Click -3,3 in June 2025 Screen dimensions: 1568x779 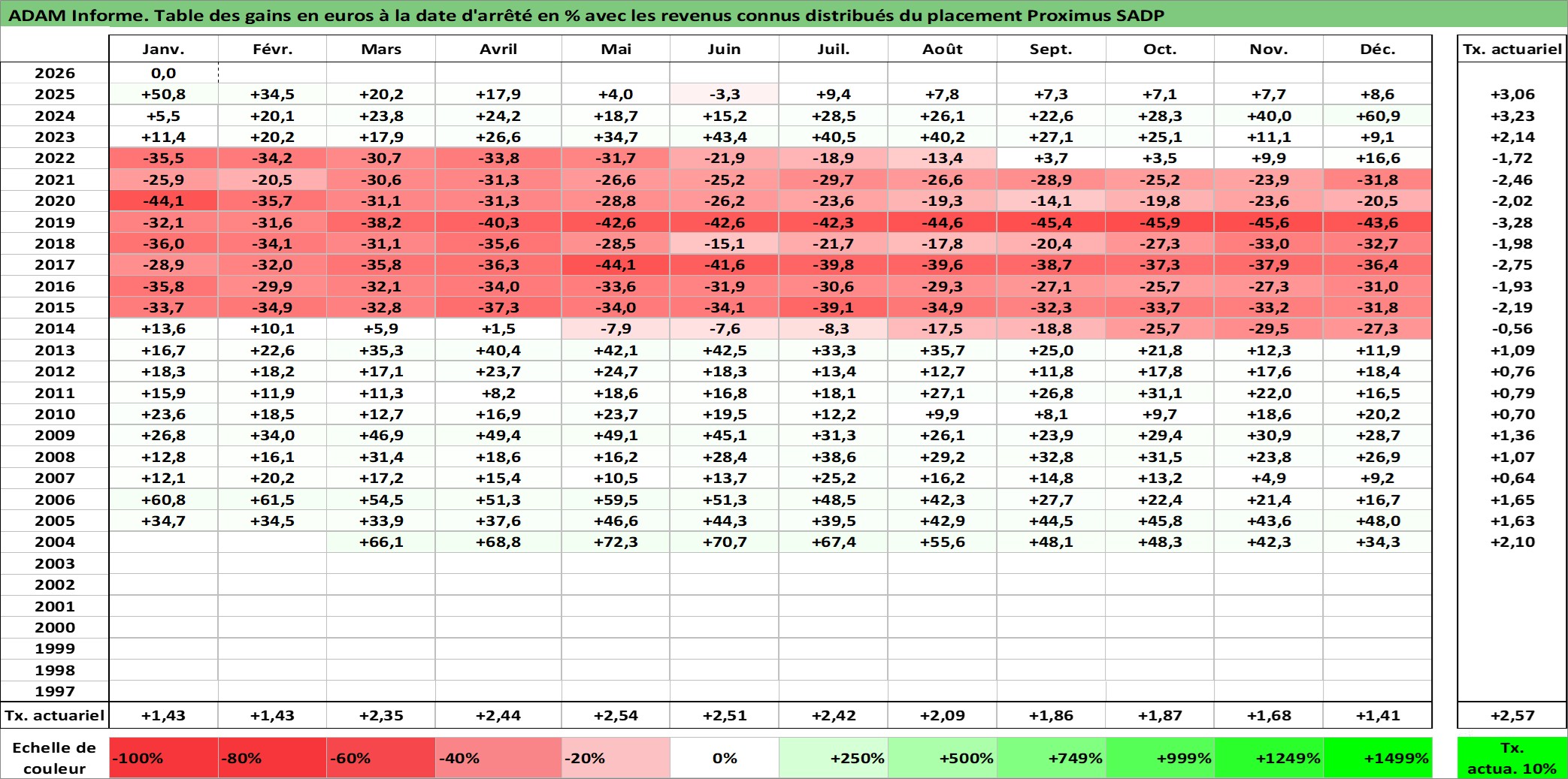click(x=725, y=94)
